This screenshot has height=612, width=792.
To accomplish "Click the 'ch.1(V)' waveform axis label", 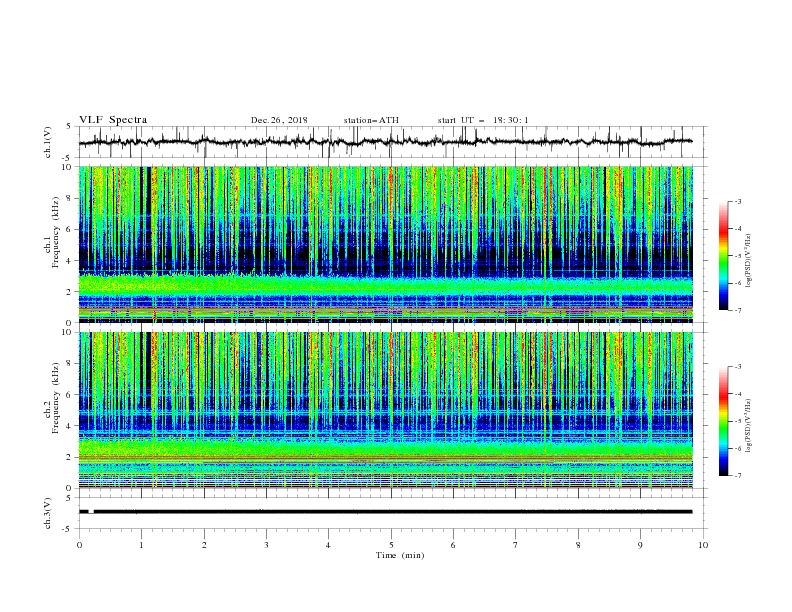I will tap(48, 142).
